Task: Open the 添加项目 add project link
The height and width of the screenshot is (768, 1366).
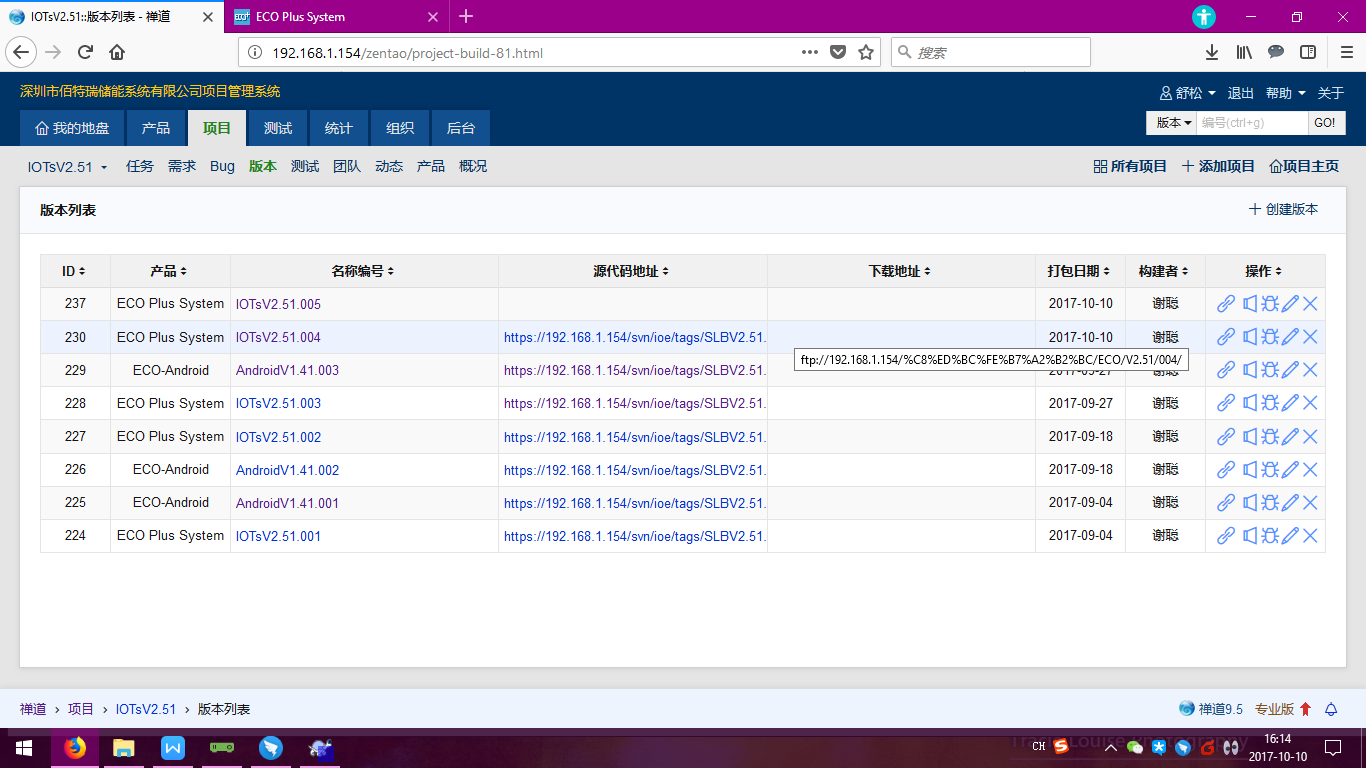Action: [x=1218, y=167]
